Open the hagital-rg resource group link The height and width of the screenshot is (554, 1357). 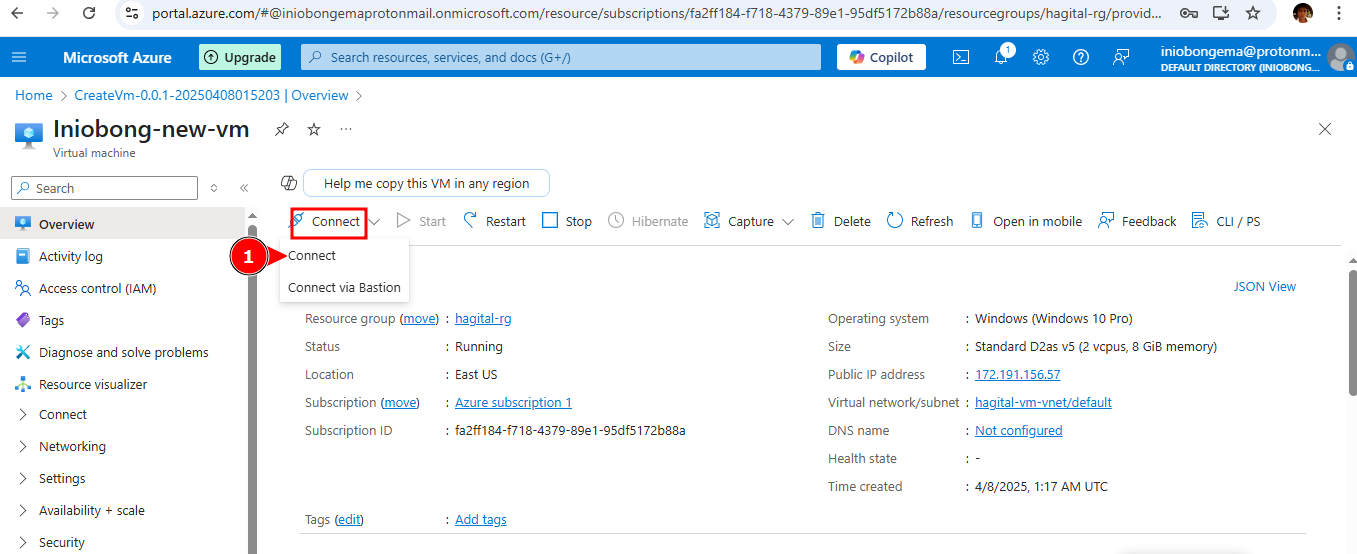tap(483, 318)
